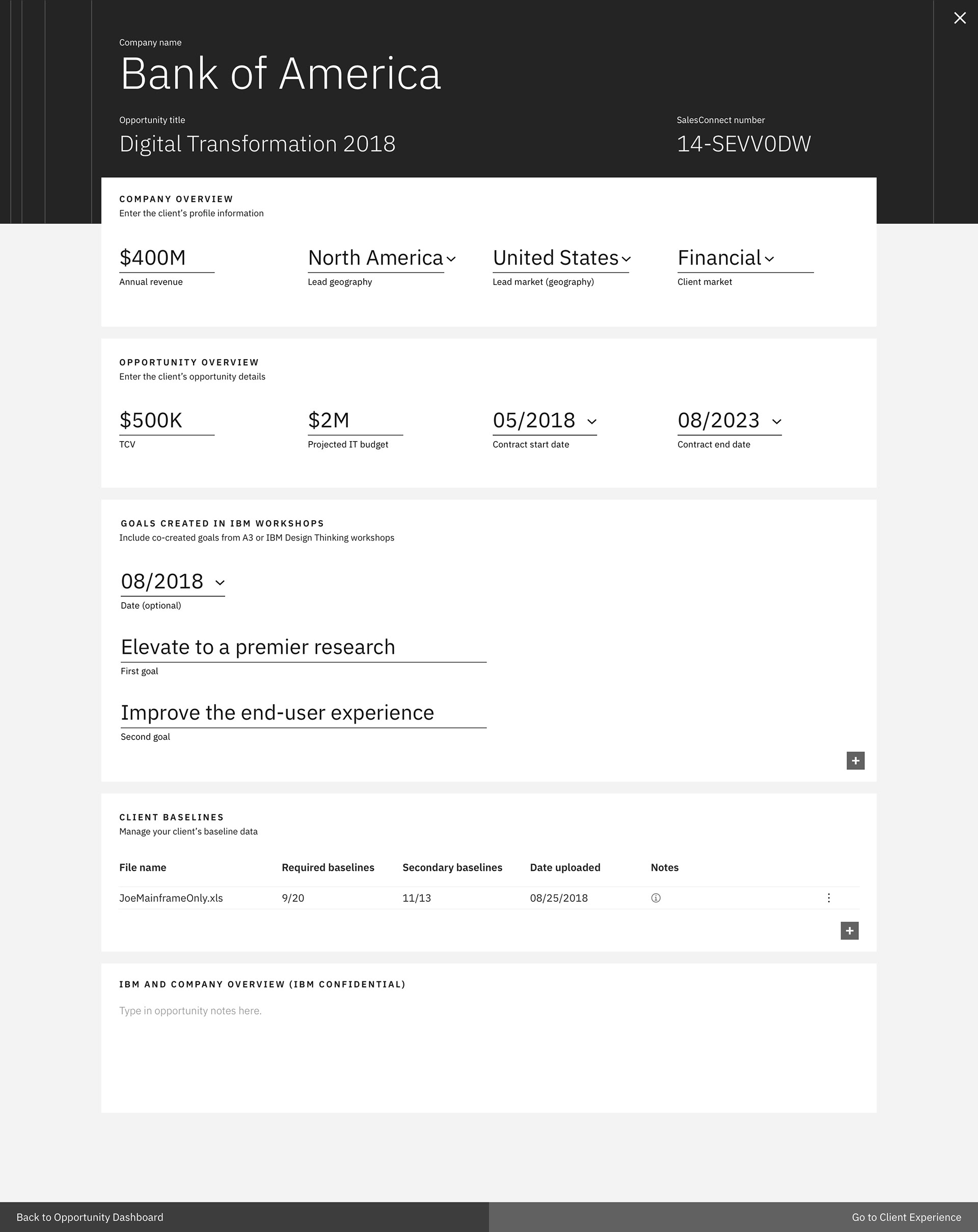978x1232 pixels.
Task: Click the File name column header
Action: click(143, 867)
